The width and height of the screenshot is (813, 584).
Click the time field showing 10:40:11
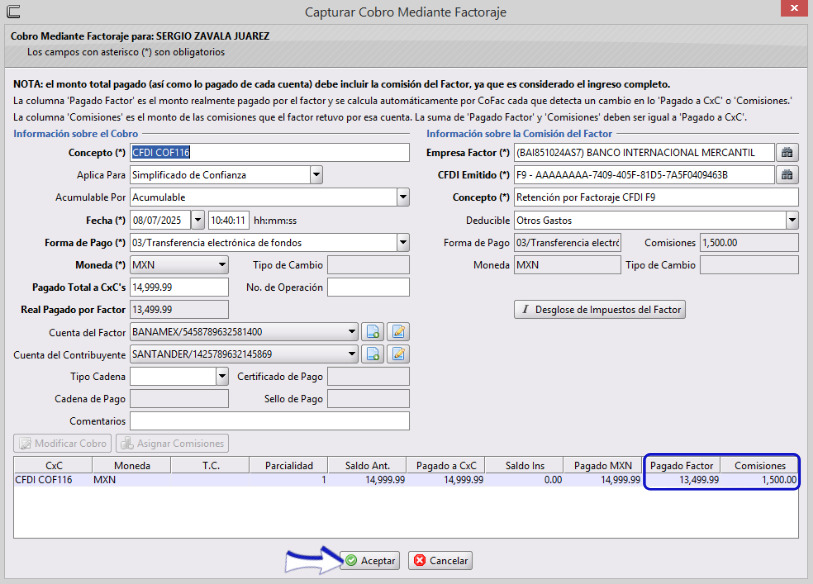coord(229,220)
